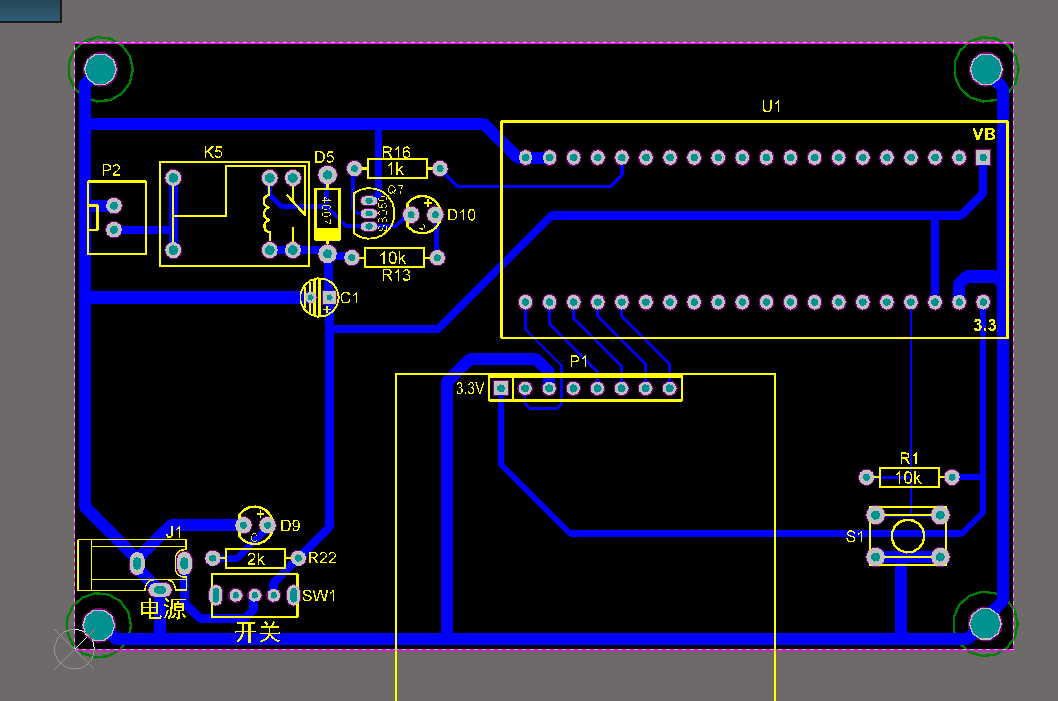Select the 10k resistor body under R1
1058x701 pixels.
pos(910,478)
